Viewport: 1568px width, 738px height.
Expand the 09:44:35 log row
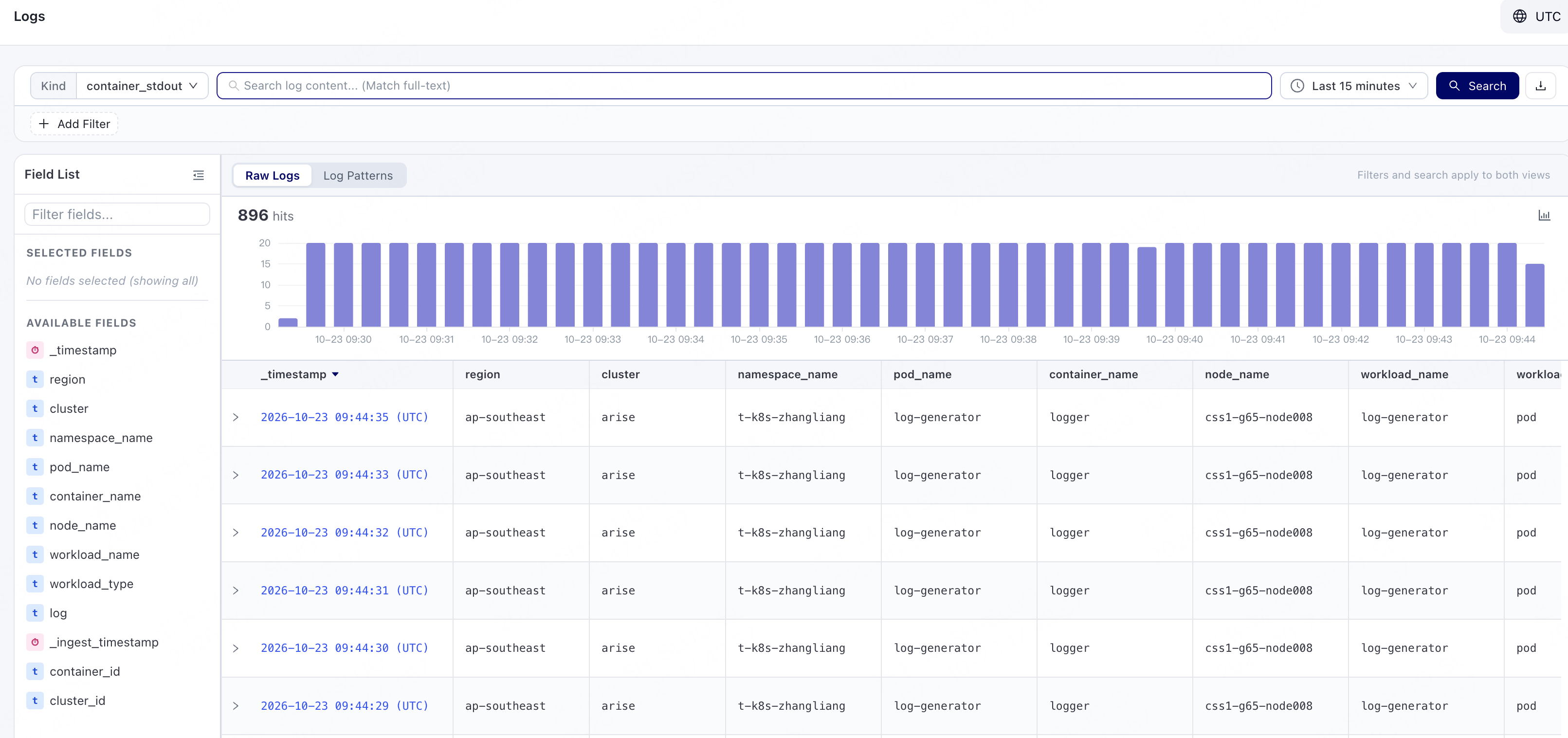coord(236,418)
